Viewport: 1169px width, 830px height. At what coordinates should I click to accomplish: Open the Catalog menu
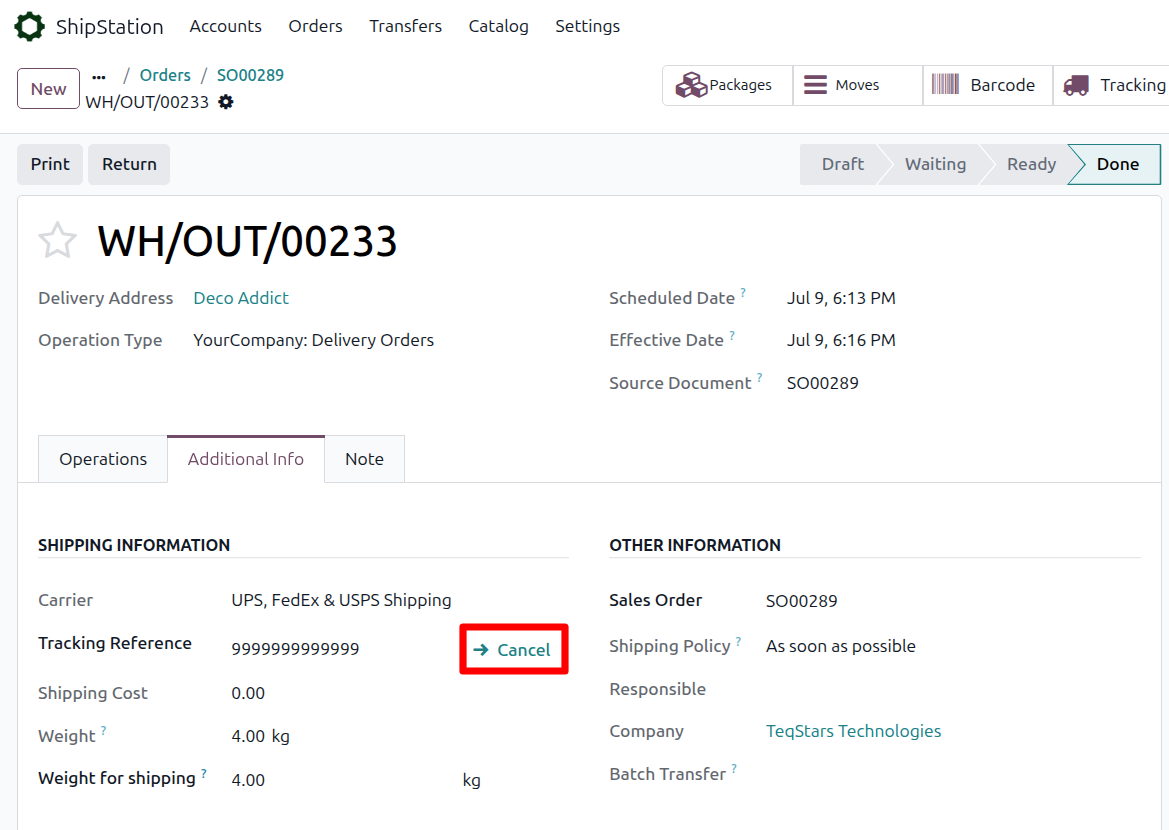click(499, 26)
